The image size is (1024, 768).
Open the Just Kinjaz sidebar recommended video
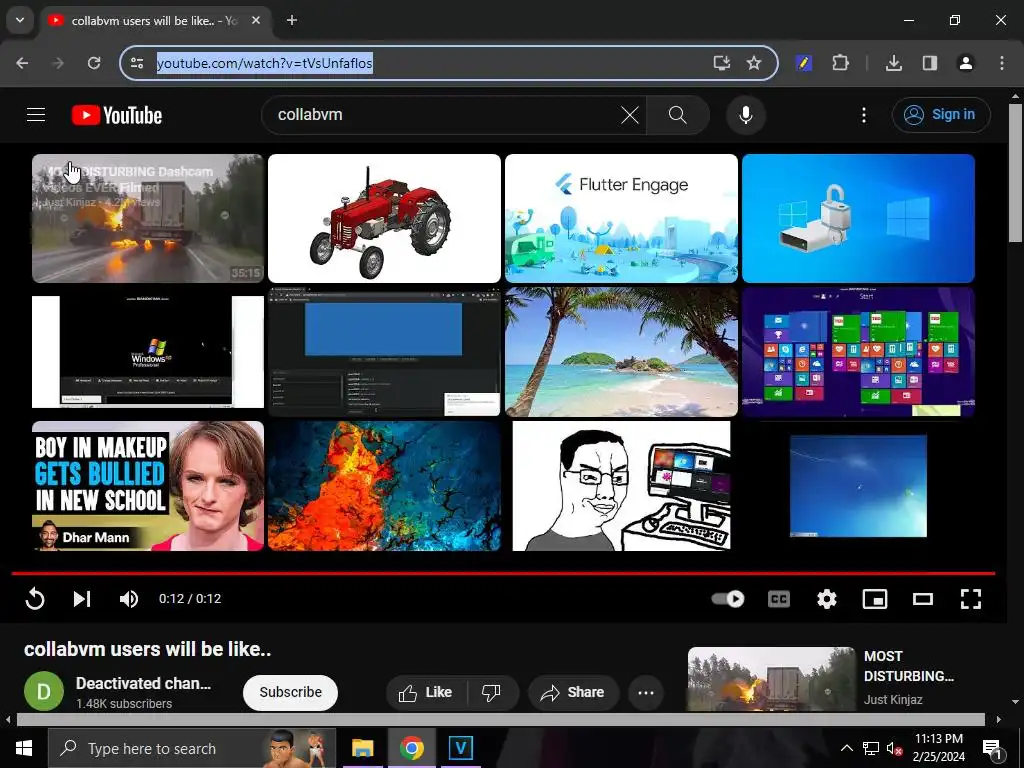771,679
